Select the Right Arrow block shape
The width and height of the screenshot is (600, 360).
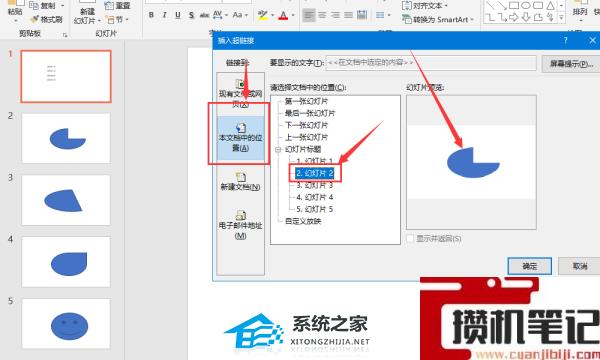click(514, 17)
